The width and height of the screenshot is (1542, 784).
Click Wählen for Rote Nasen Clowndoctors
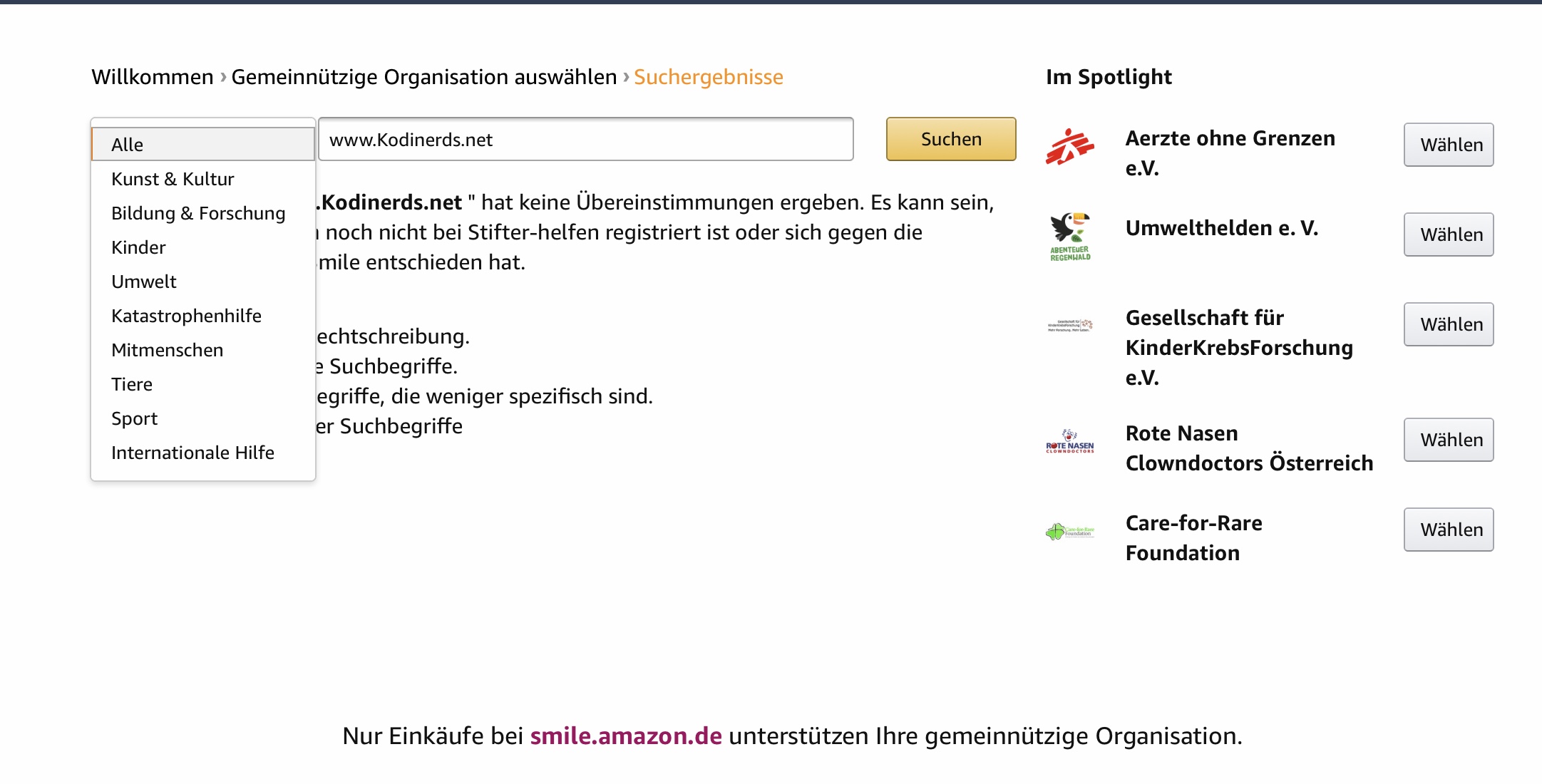click(1449, 440)
